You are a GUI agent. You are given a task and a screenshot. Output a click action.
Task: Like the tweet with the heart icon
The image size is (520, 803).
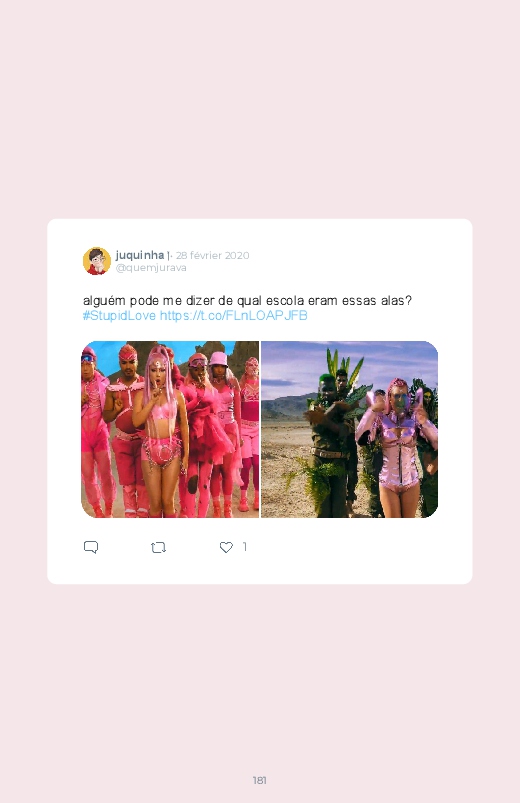[226, 547]
